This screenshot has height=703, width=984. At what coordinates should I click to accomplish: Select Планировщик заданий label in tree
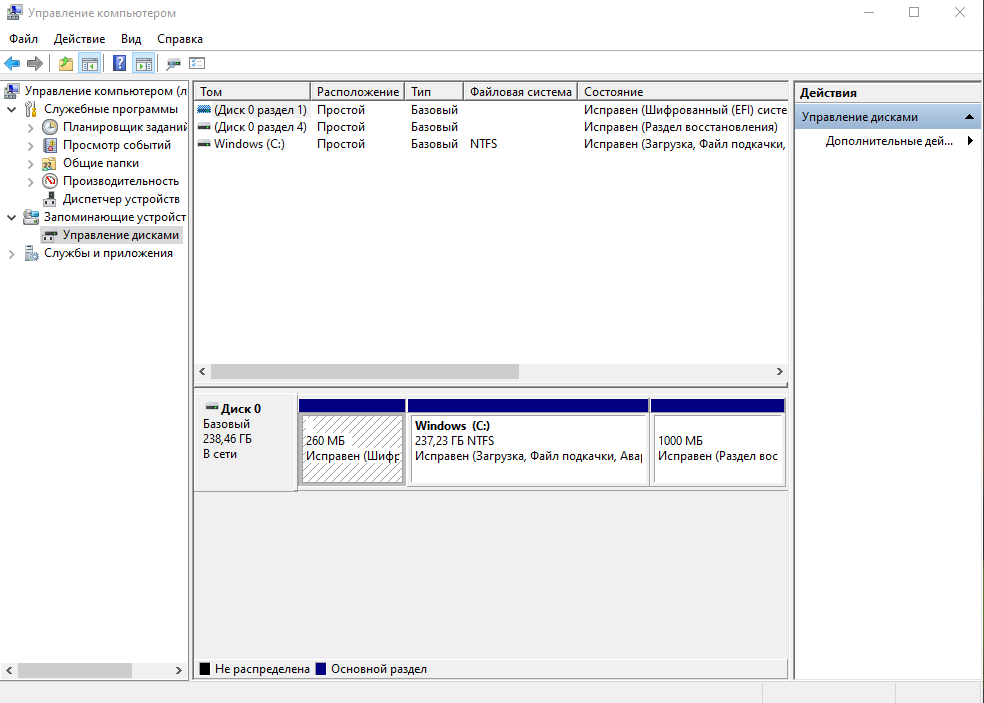point(124,127)
